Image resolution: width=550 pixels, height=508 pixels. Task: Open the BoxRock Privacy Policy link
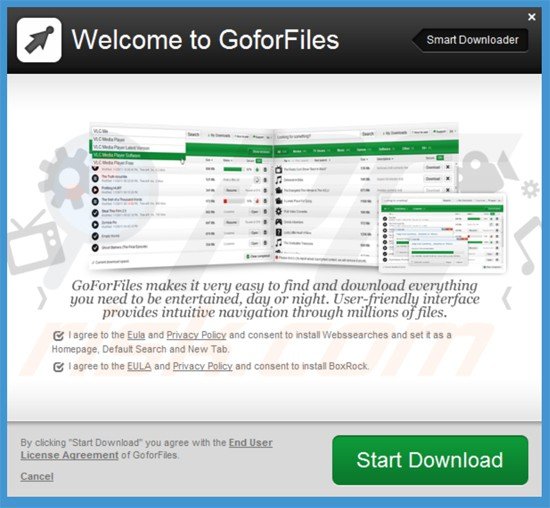pos(203,366)
